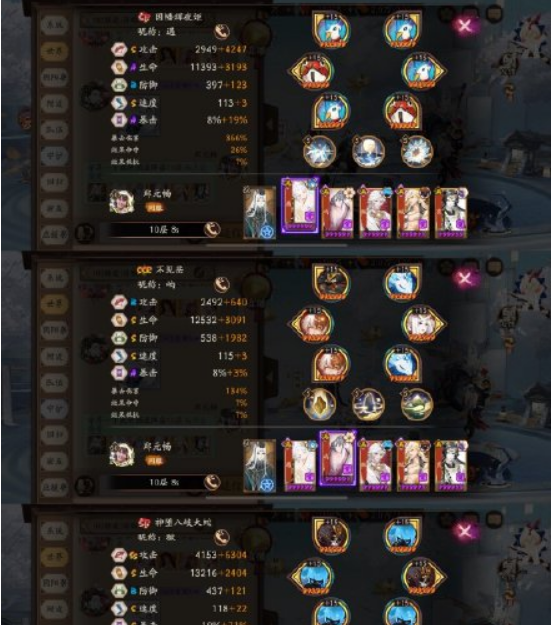Collapse the top stats panel via its edge arrow
Screen dimensions: 552x625
click(x=270, y=124)
